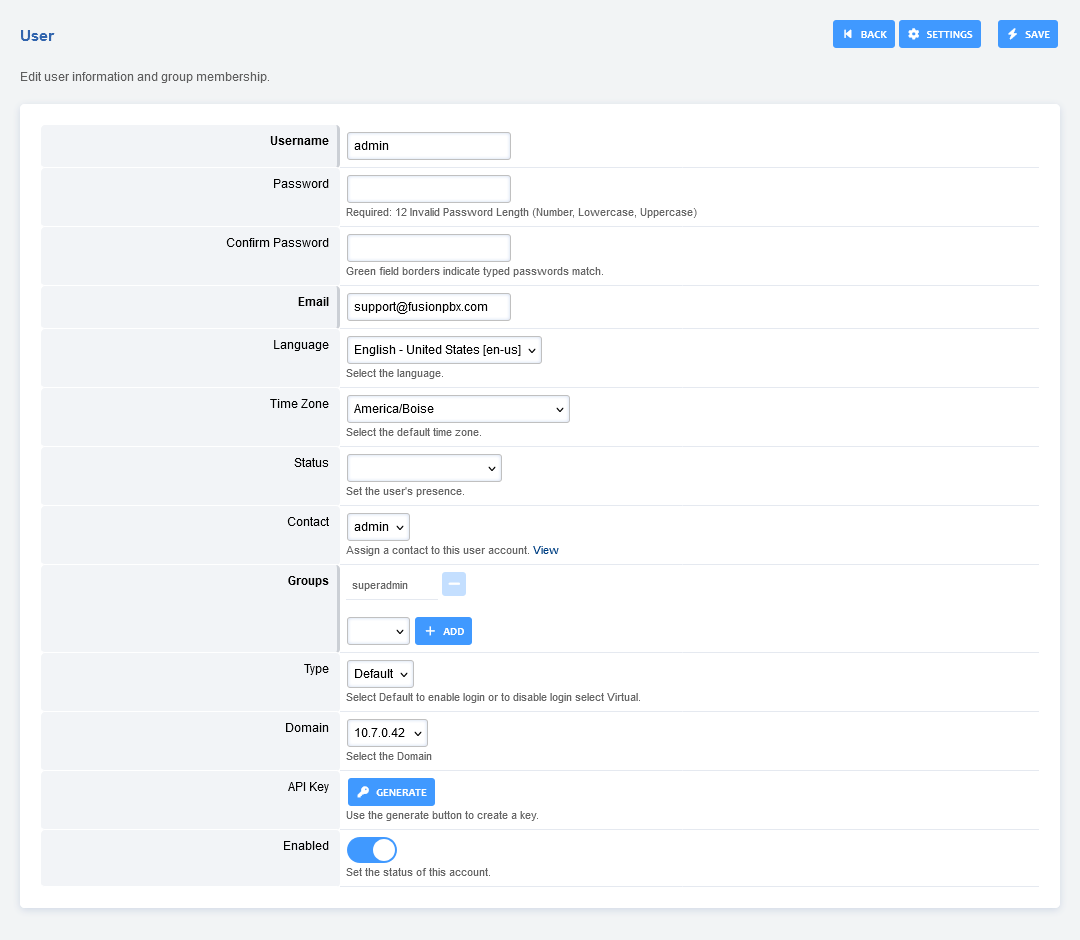Click the Email input field
The image size is (1080, 940).
[428, 307]
